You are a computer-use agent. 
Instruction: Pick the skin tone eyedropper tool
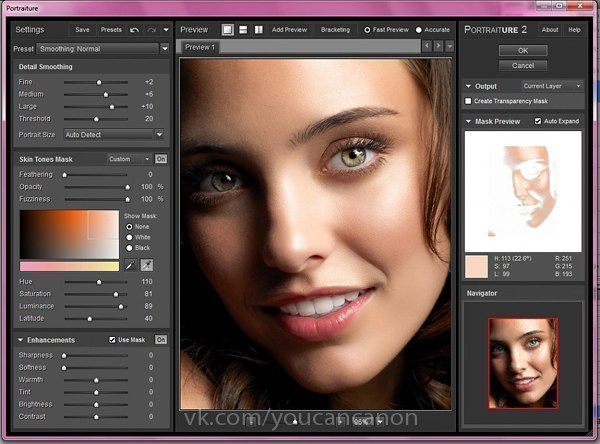click(130, 264)
